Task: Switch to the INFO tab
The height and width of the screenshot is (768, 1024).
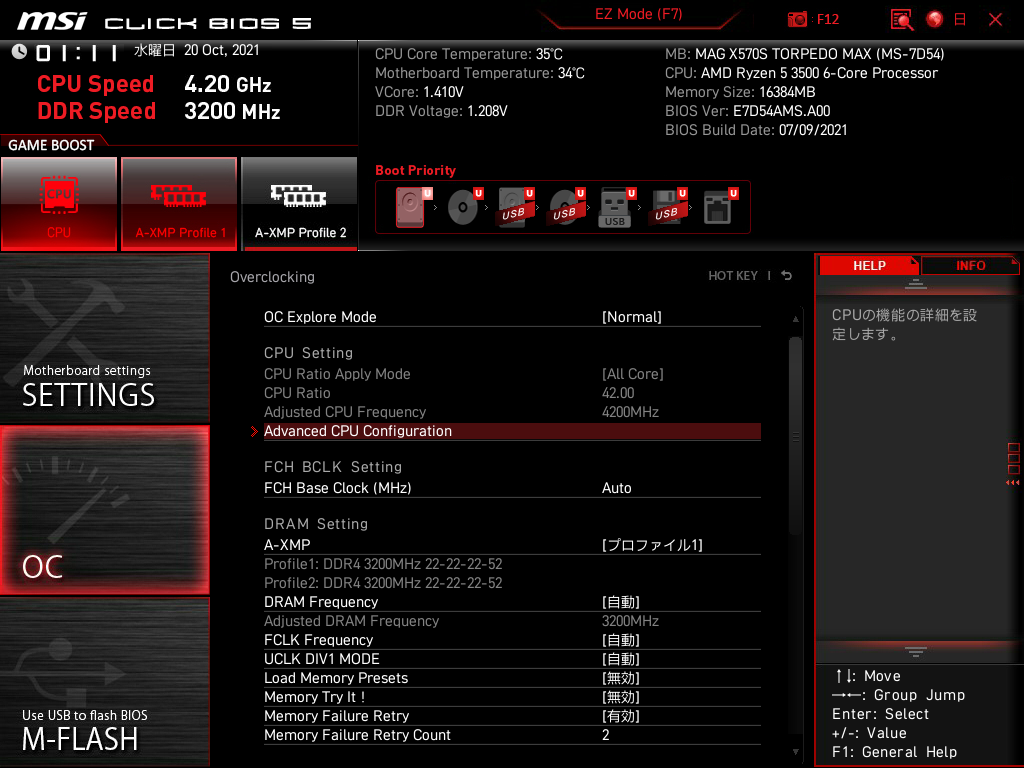Action: [x=968, y=265]
